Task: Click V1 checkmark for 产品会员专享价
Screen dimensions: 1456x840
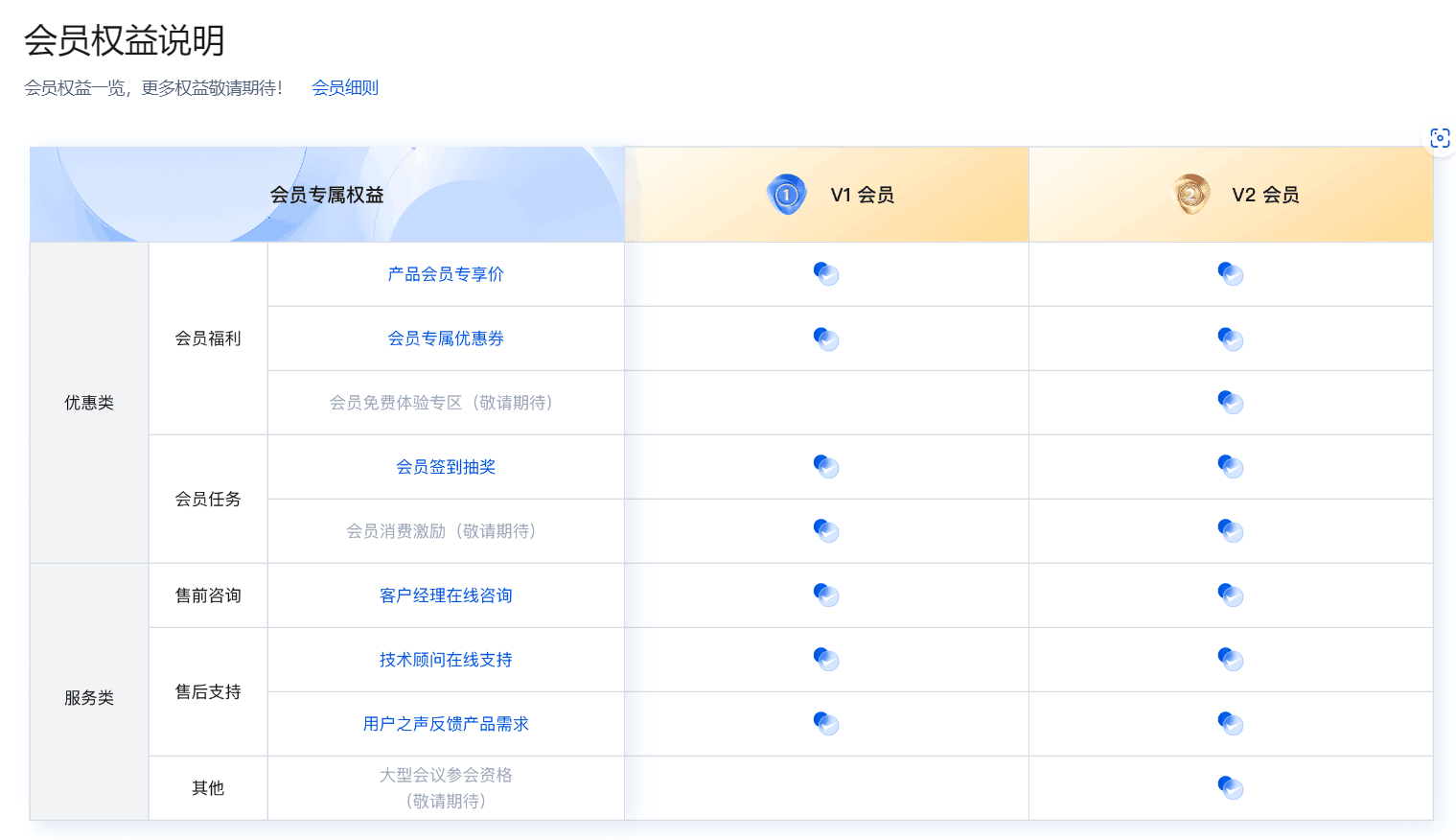Action: tap(826, 274)
